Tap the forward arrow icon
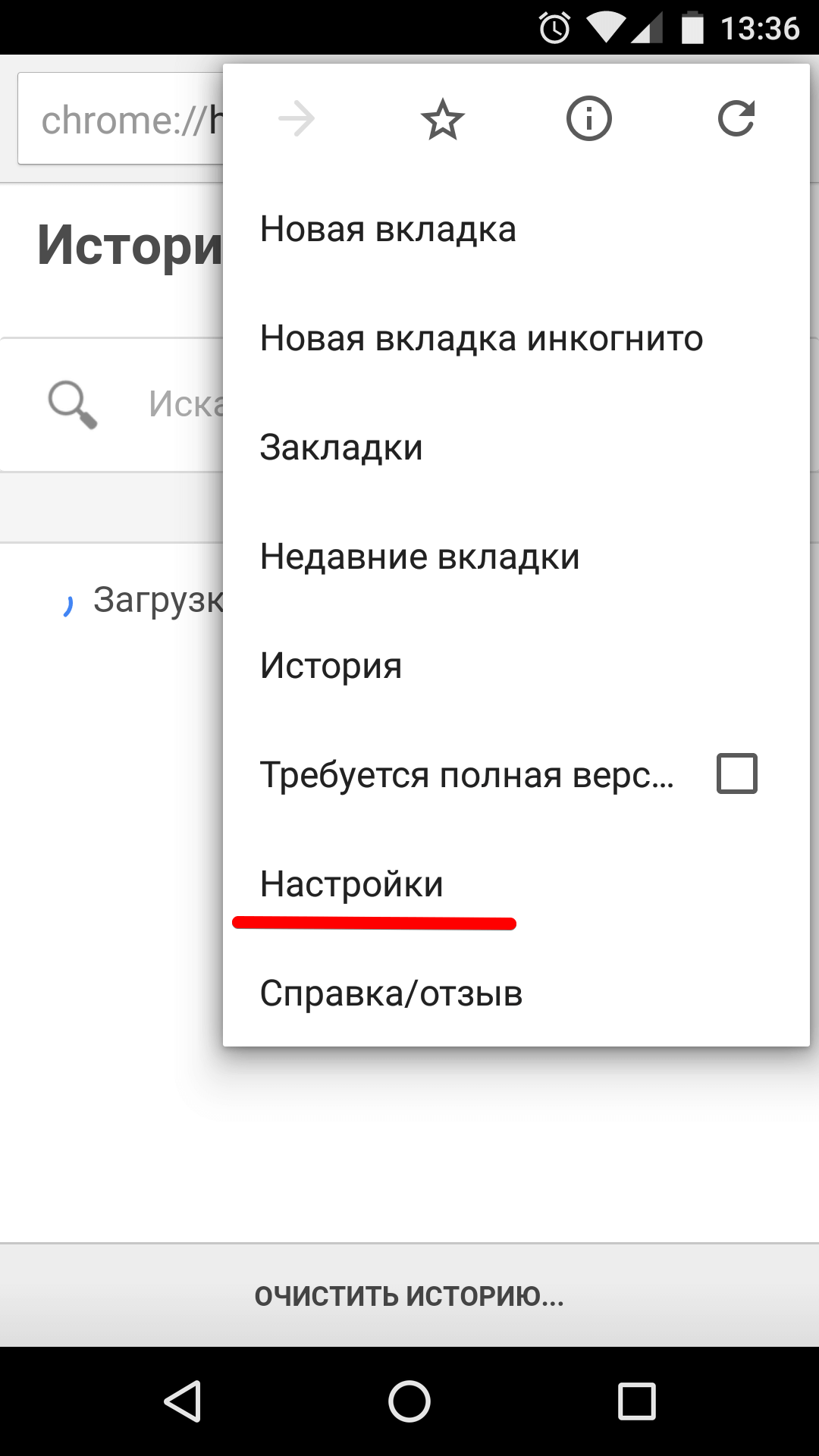 tap(297, 120)
